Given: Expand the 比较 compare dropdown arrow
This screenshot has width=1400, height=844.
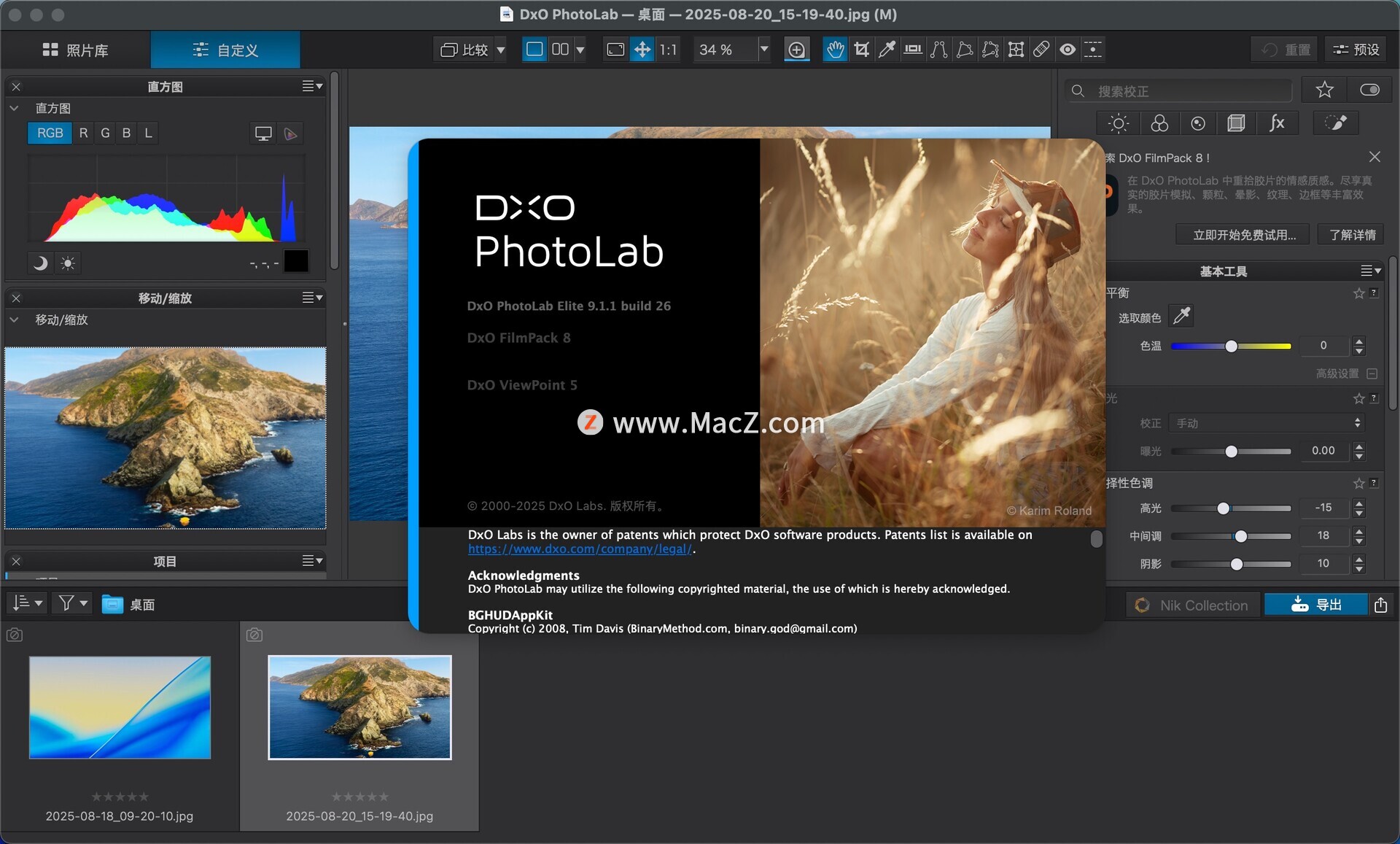Looking at the screenshot, I should point(501,50).
